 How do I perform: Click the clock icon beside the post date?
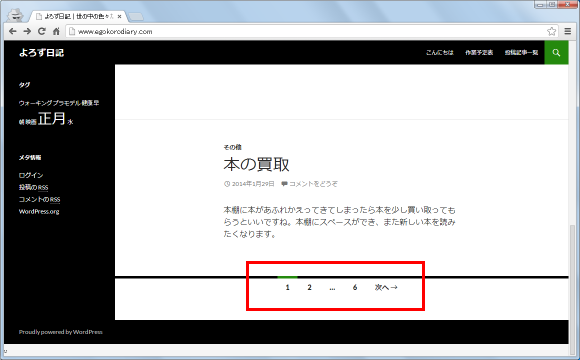click(227, 184)
